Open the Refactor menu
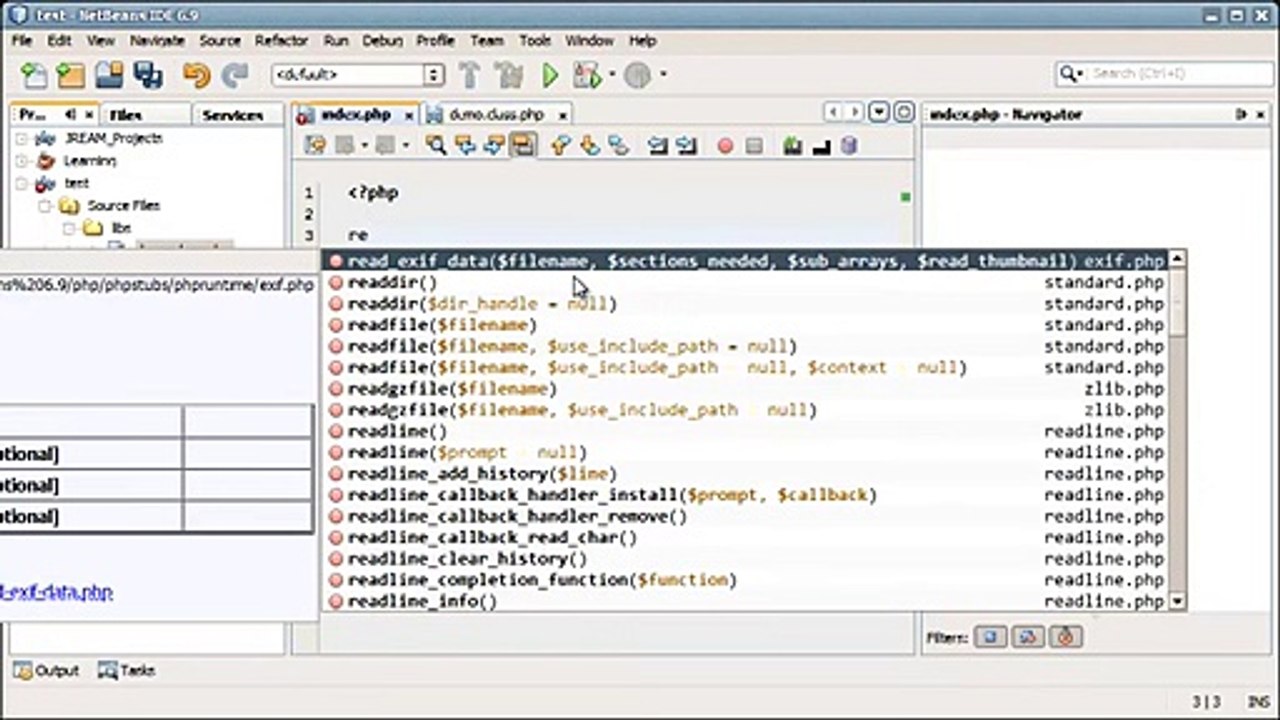 [x=281, y=41]
